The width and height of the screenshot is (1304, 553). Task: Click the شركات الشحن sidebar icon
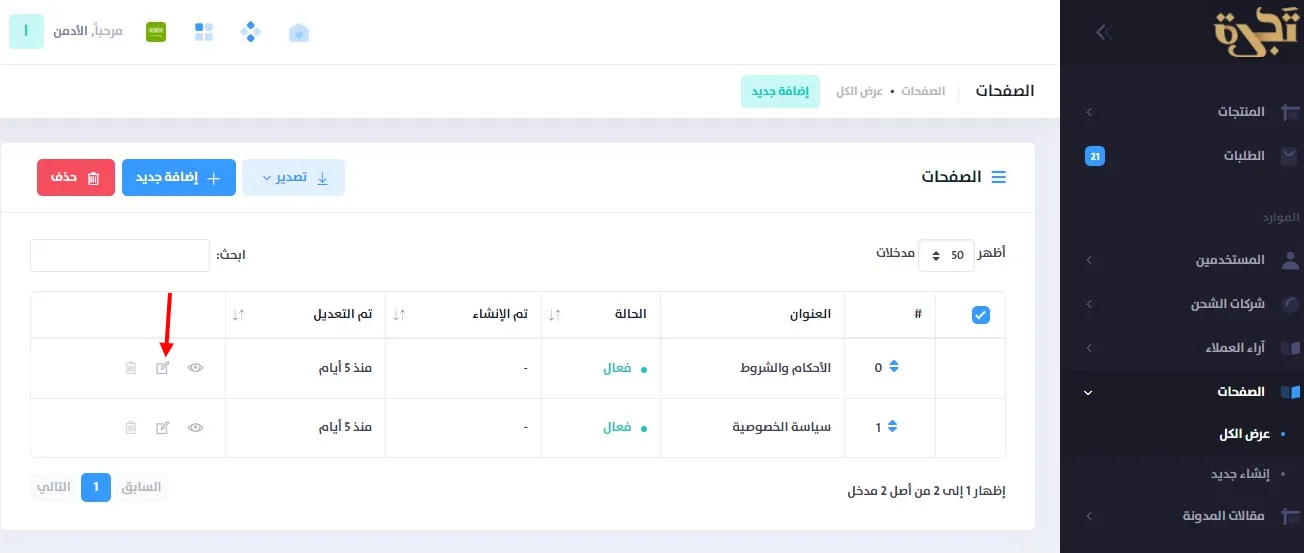(x=1290, y=304)
